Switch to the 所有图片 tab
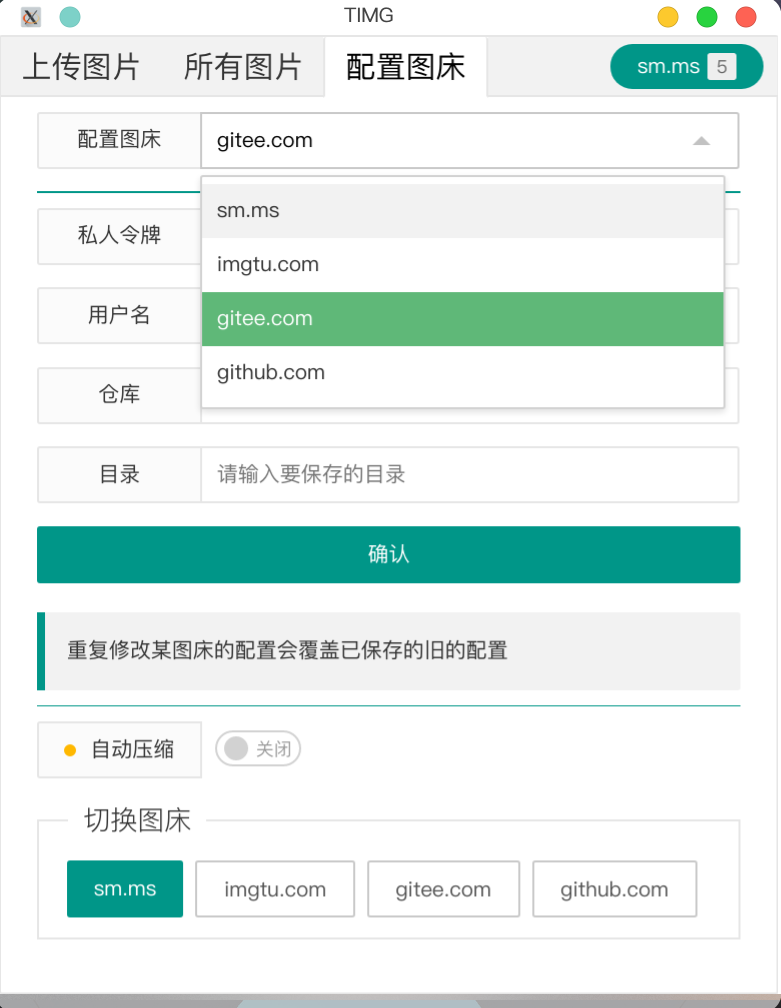 tap(243, 67)
